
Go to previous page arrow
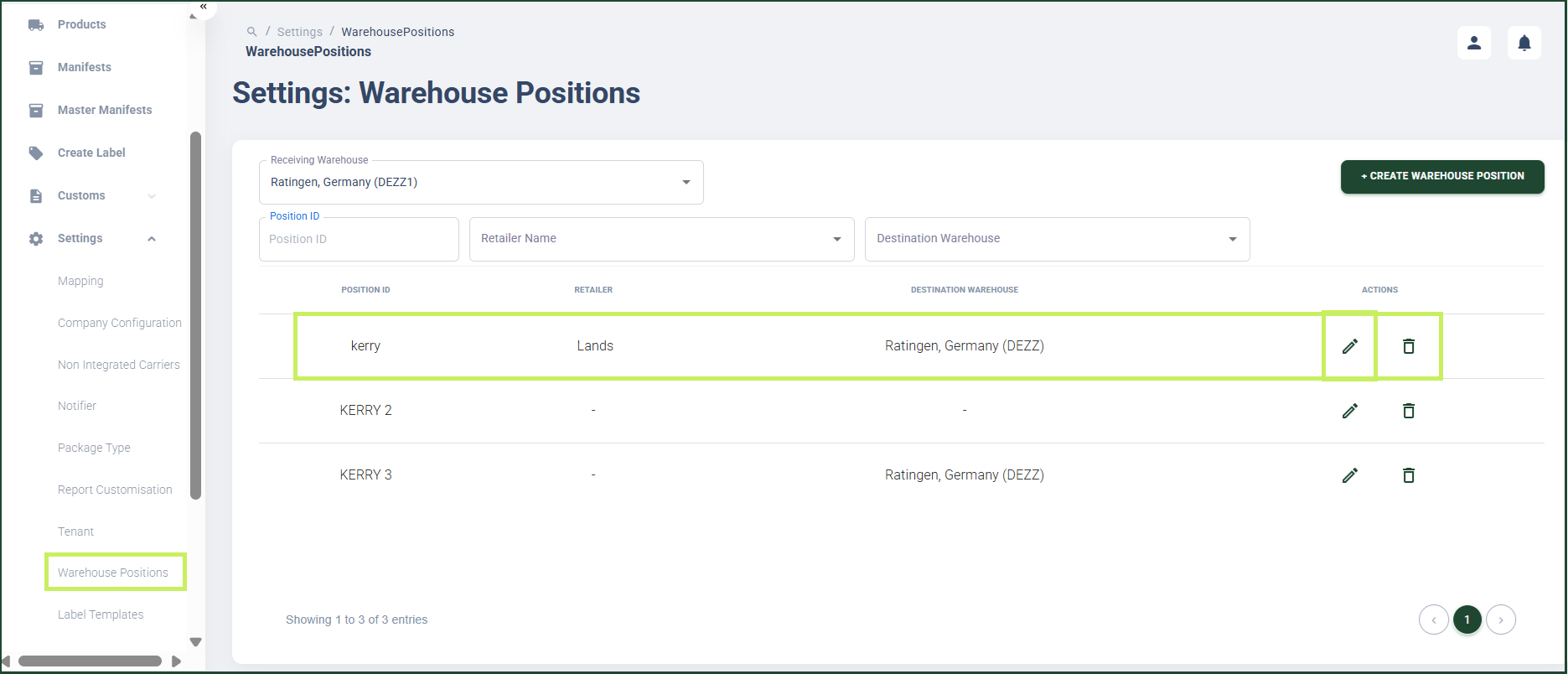click(x=1434, y=620)
